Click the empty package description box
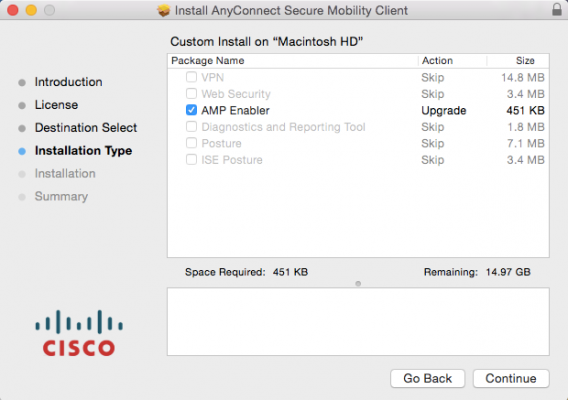The width and height of the screenshot is (568, 400). click(x=358, y=322)
